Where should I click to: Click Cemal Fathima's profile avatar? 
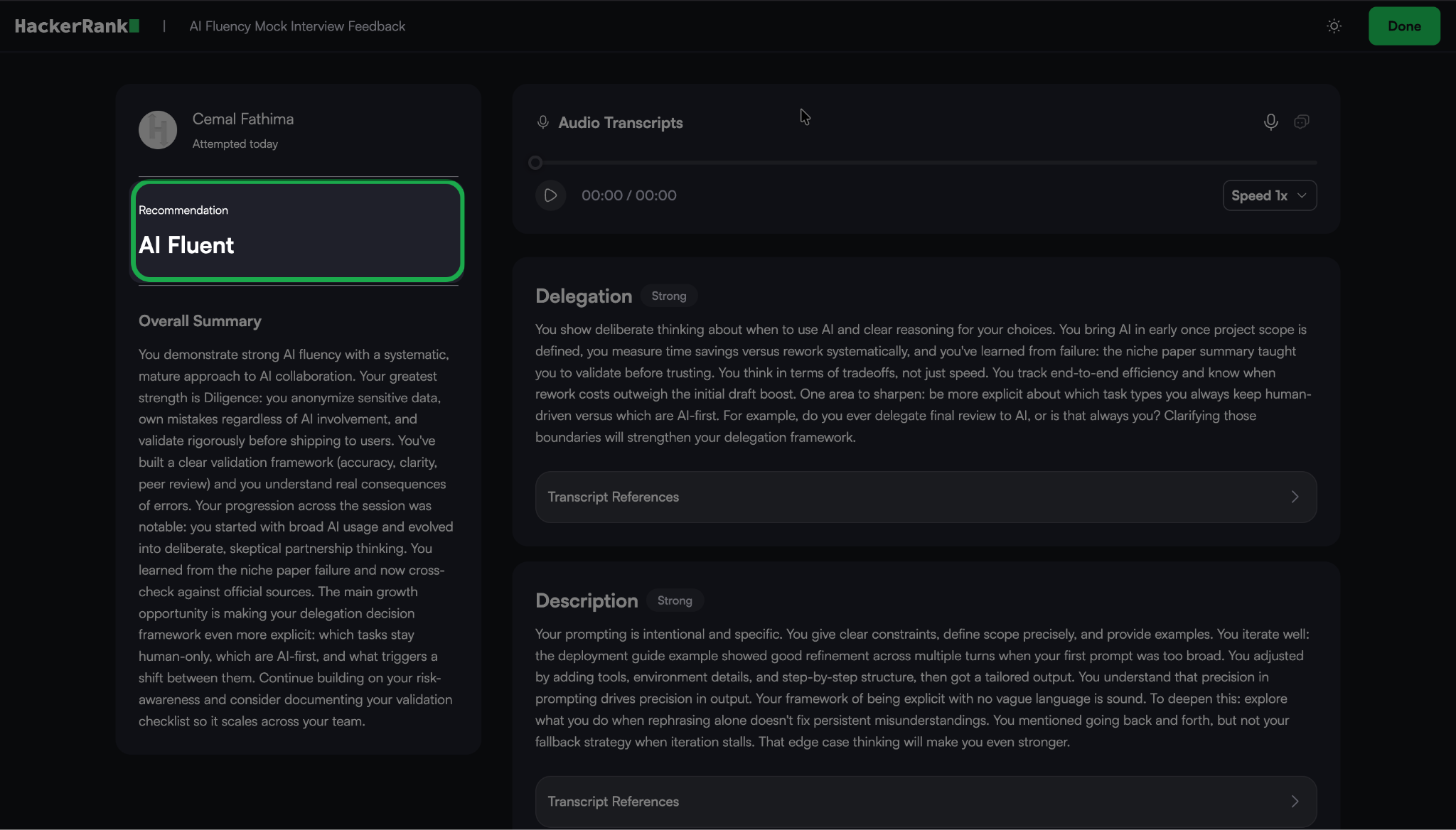point(158,130)
